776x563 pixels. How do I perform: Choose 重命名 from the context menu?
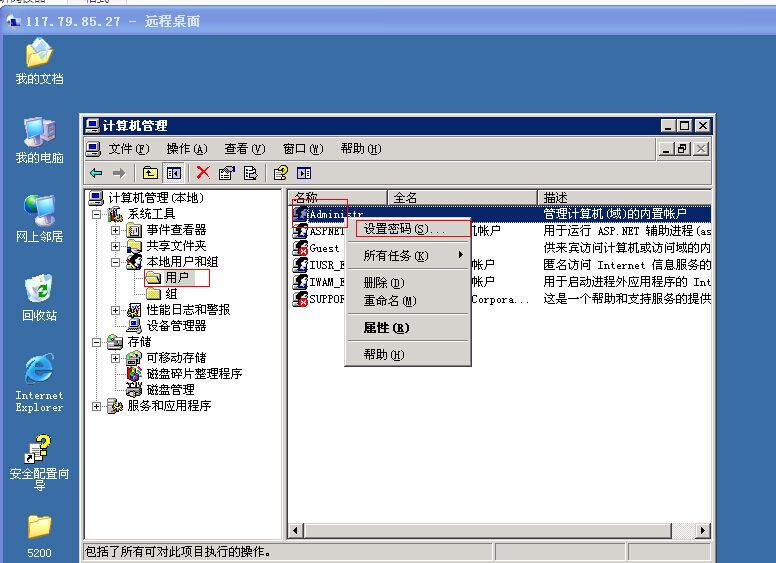[x=390, y=301]
